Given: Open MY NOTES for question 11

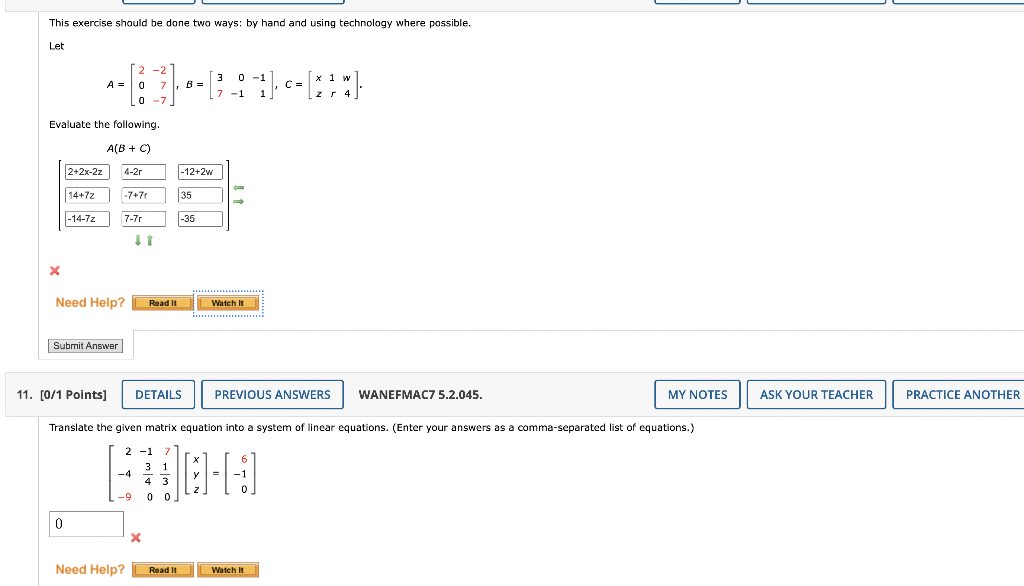Looking at the screenshot, I should [697, 394].
